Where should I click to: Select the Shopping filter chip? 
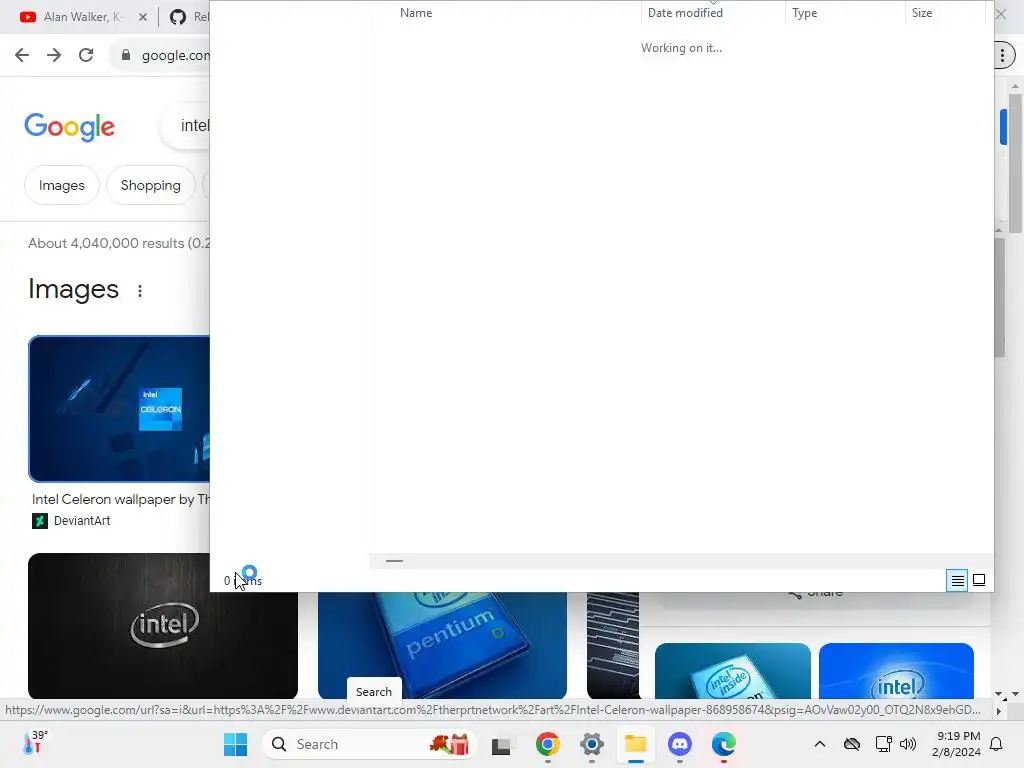click(x=150, y=185)
